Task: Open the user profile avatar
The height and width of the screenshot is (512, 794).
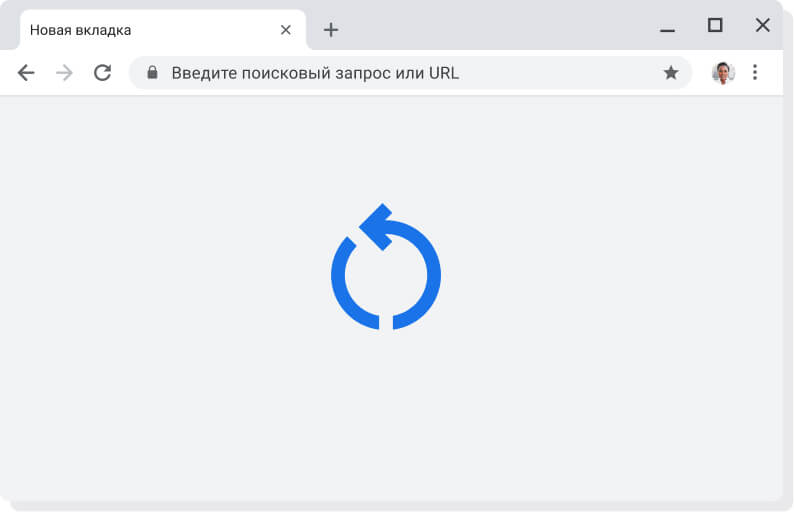Action: click(723, 73)
